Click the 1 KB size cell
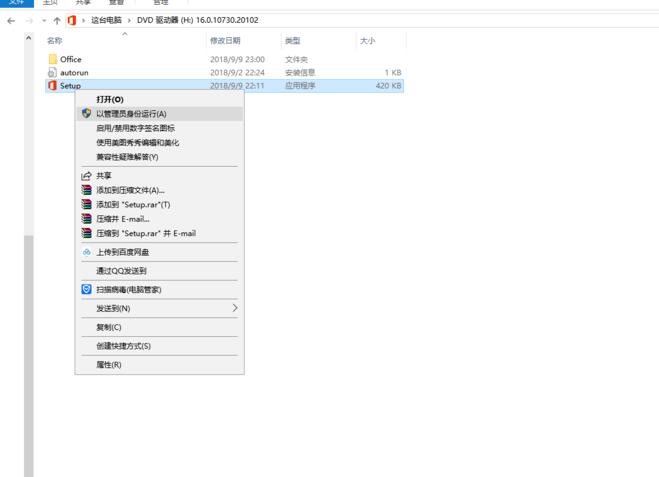 click(393, 73)
